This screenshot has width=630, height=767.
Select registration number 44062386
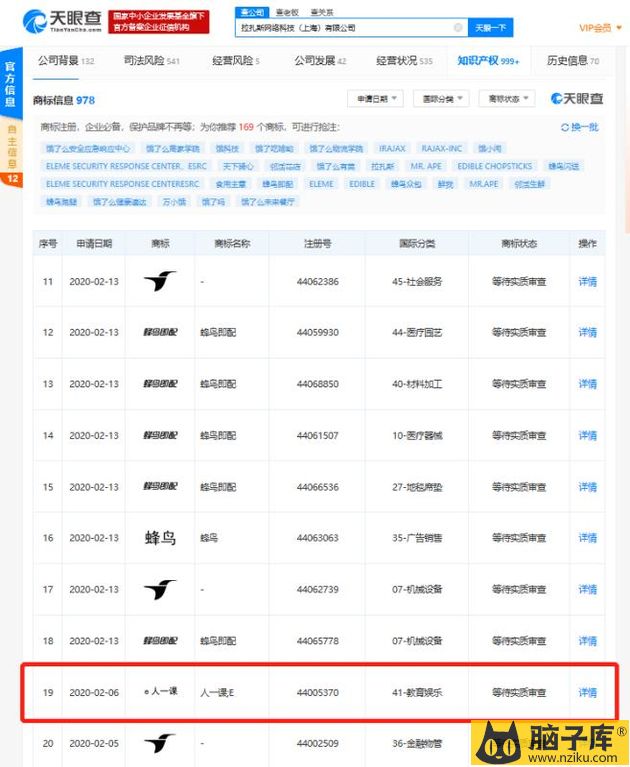pos(317,282)
